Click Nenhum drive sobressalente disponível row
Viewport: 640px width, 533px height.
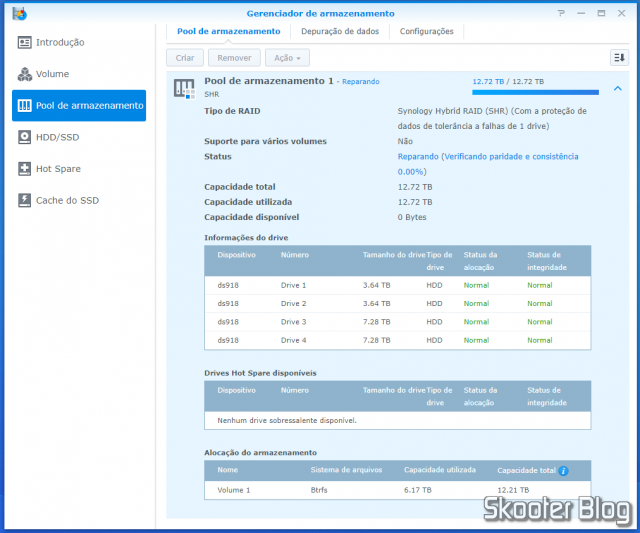(x=398, y=420)
